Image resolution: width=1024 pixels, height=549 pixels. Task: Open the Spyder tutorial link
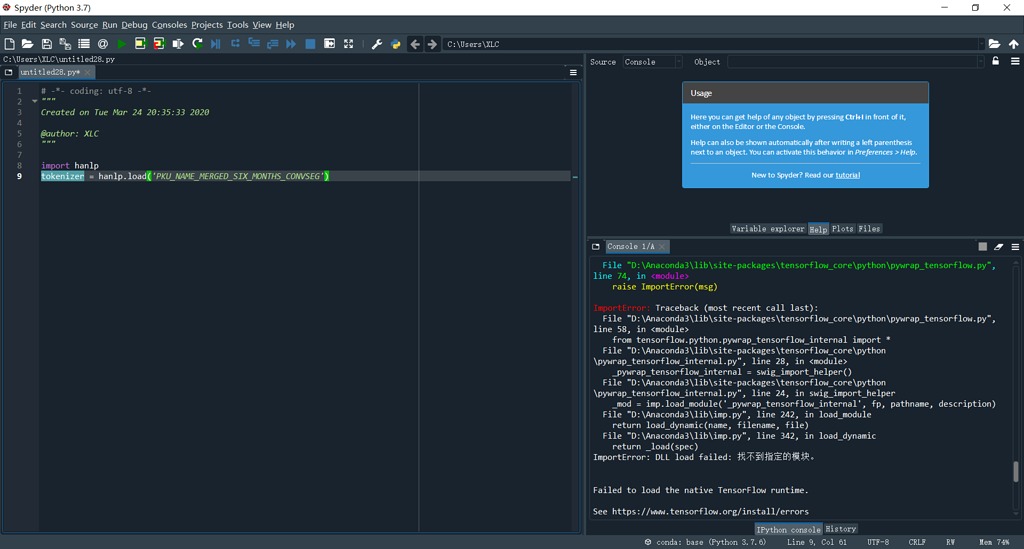tap(847, 175)
